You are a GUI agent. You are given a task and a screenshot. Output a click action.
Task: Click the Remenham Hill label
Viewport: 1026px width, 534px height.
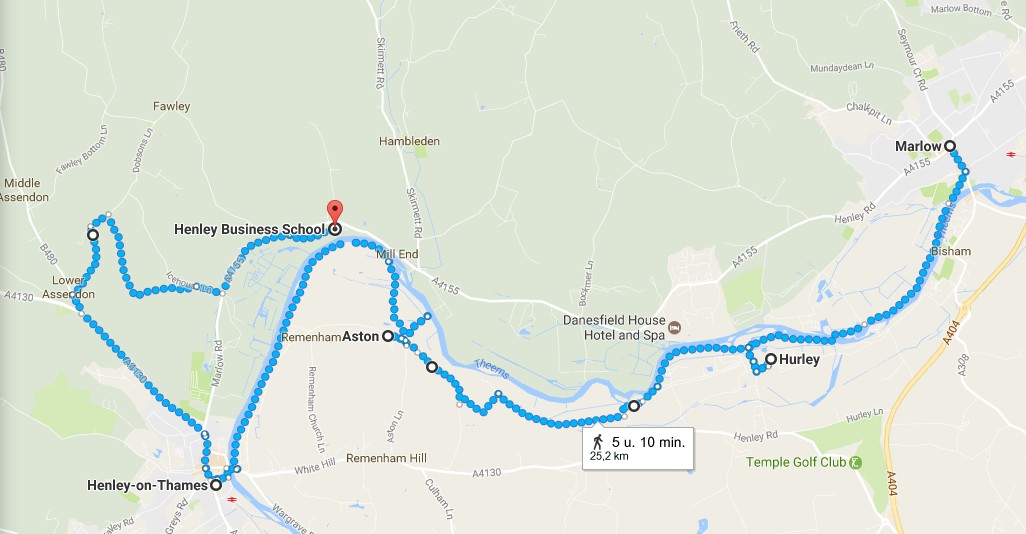click(x=386, y=458)
